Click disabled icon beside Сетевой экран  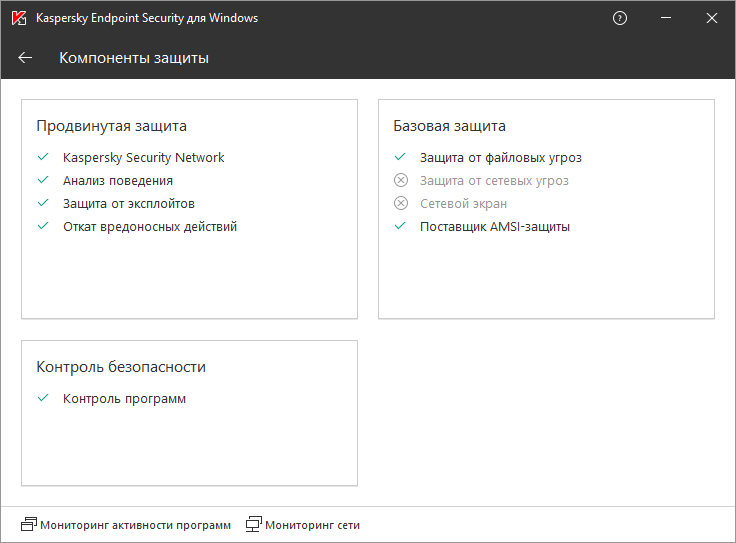tap(401, 203)
